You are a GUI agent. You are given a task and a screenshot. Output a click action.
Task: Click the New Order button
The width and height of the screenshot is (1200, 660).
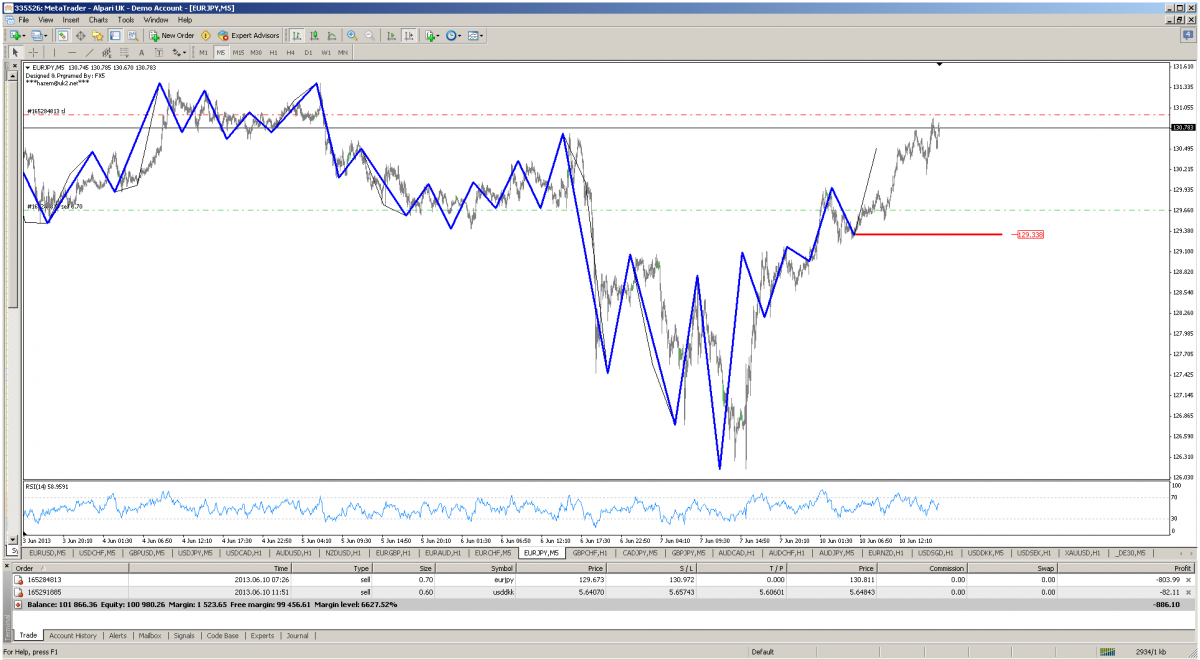[x=171, y=35]
